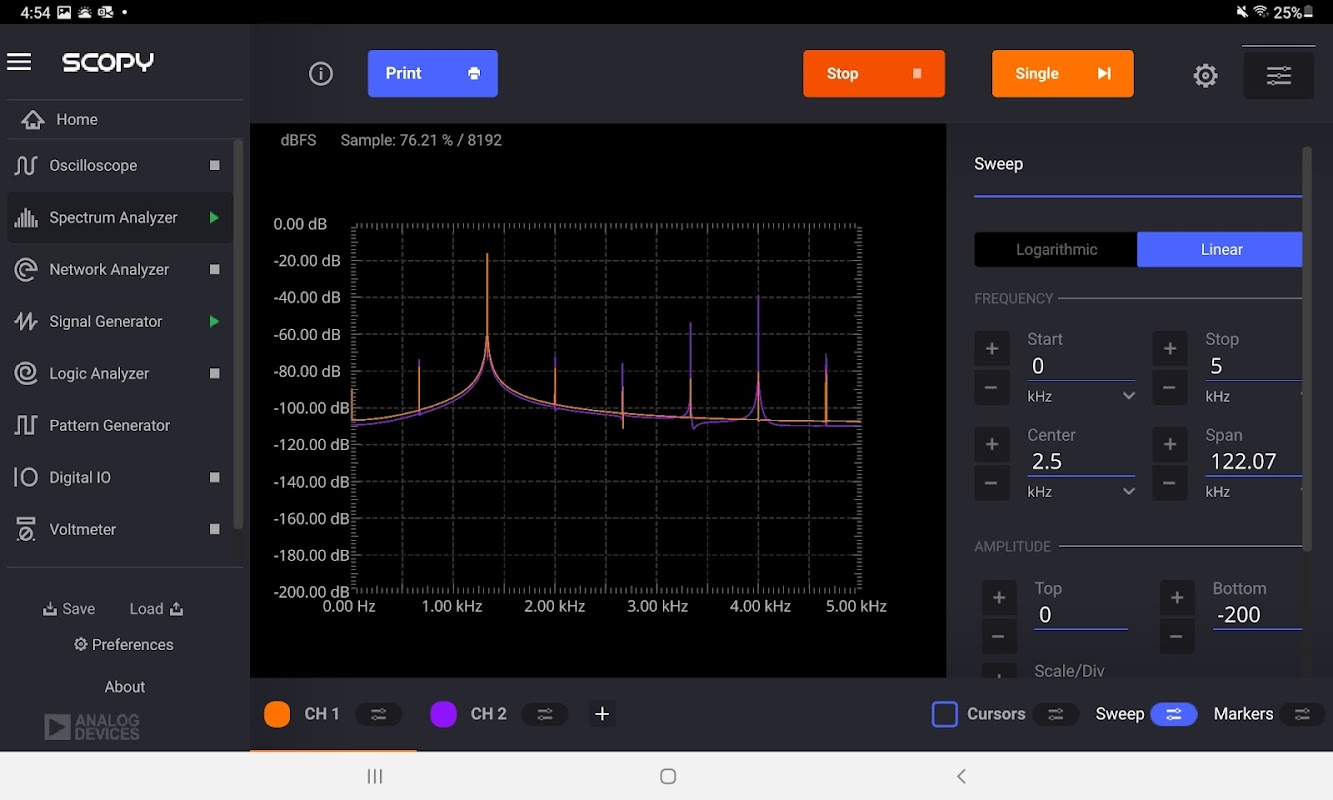Select CH 2 purple color swatch
This screenshot has width=1333, height=800.
(x=443, y=714)
